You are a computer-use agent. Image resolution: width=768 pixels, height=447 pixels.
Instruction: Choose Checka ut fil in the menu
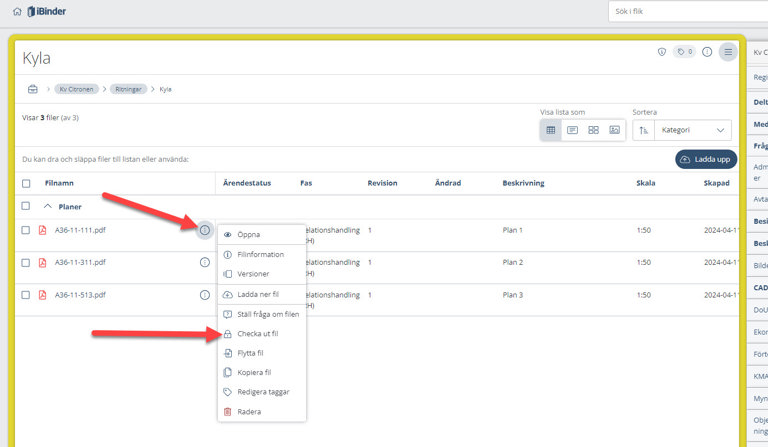click(262, 334)
